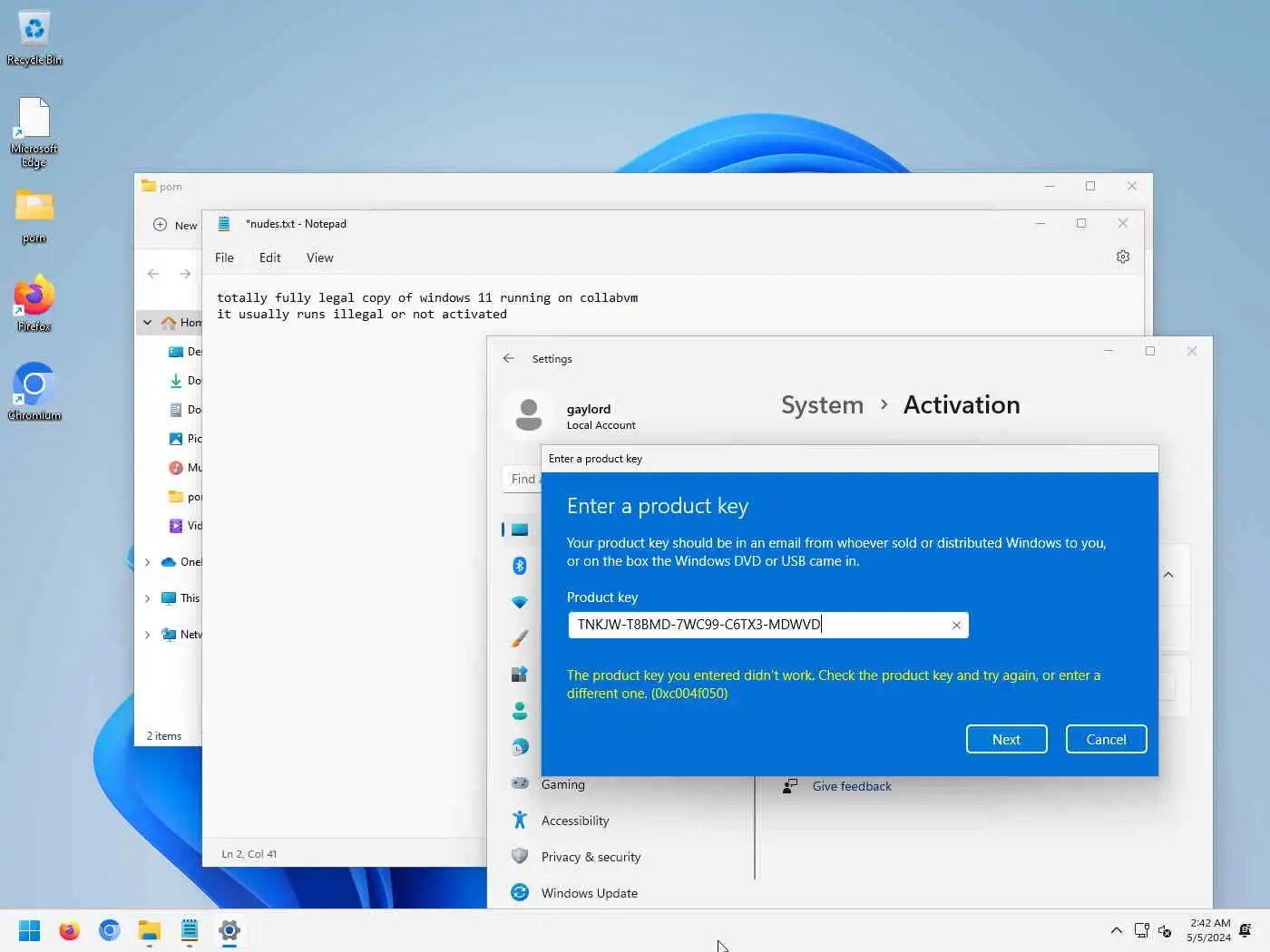Open the Recycle Bin desktop icon
The image size is (1270, 952).
coord(34,38)
